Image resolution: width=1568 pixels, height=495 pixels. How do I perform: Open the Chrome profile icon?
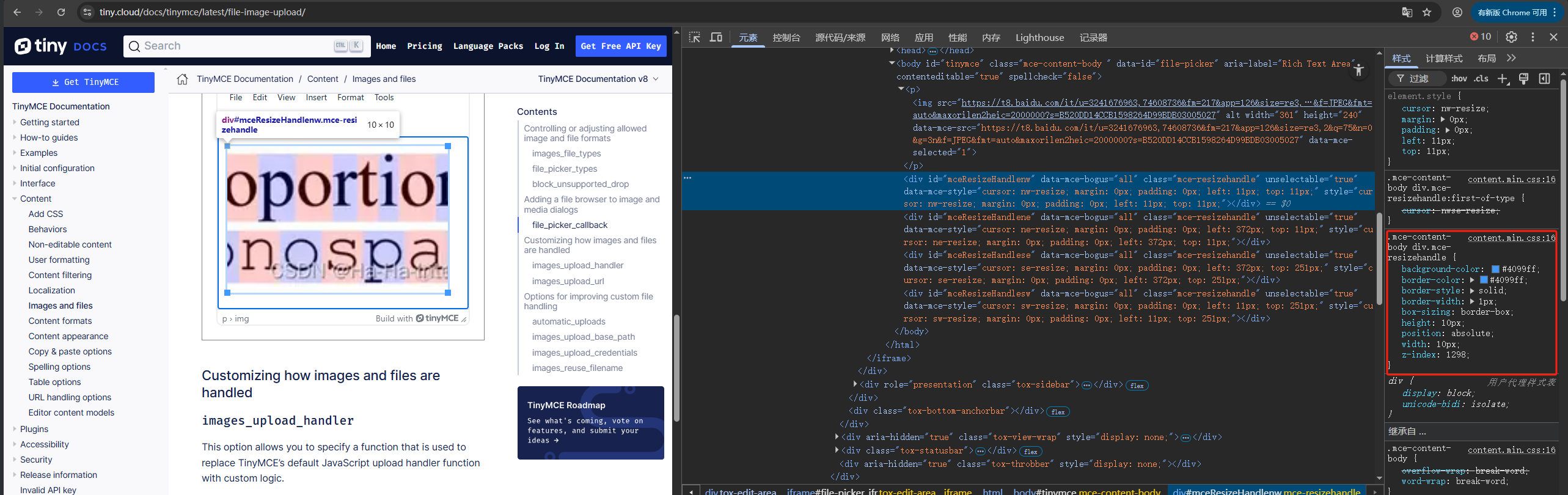(1457, 12)
